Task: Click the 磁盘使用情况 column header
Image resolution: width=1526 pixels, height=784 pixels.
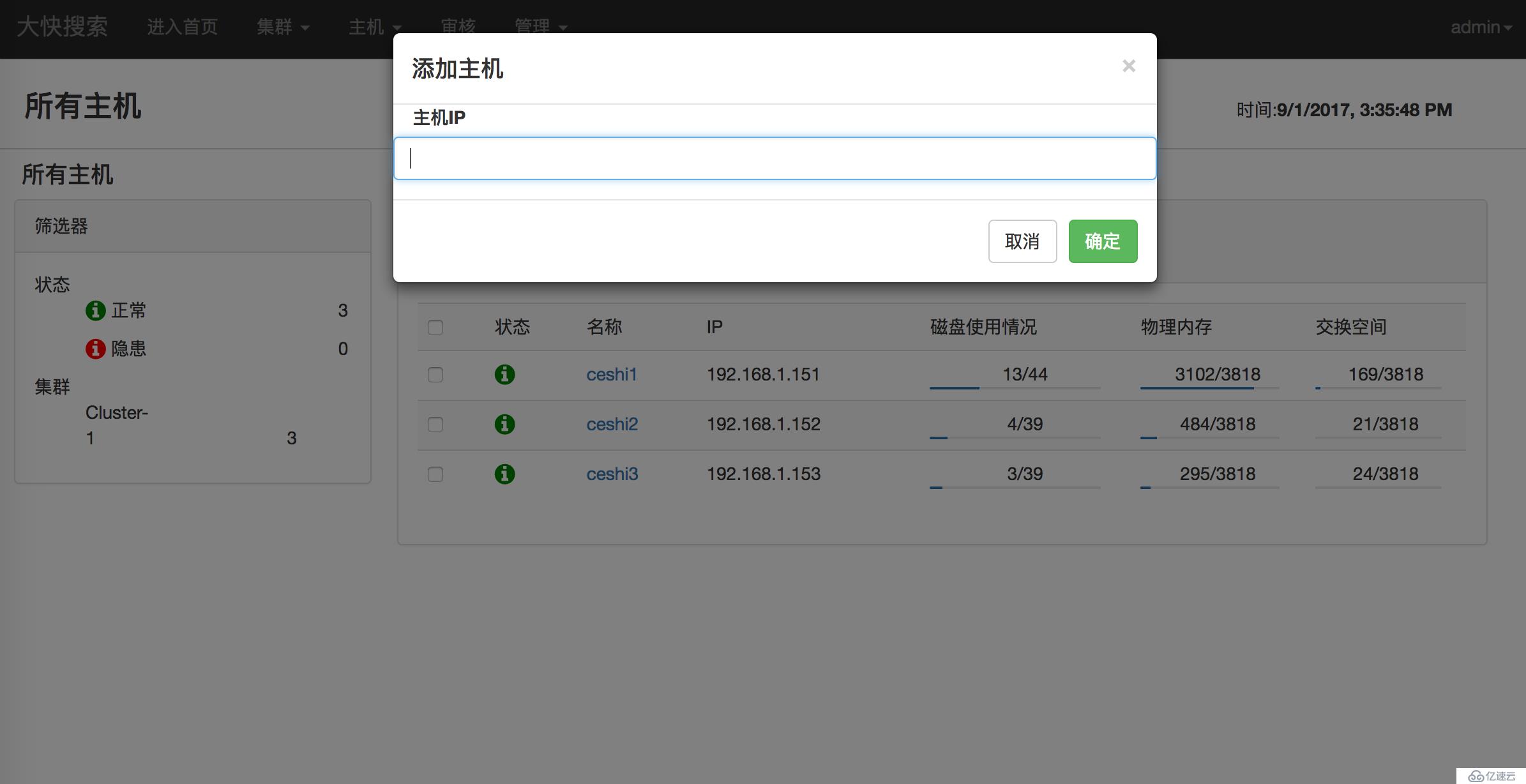Action: (x=983, y=327)
